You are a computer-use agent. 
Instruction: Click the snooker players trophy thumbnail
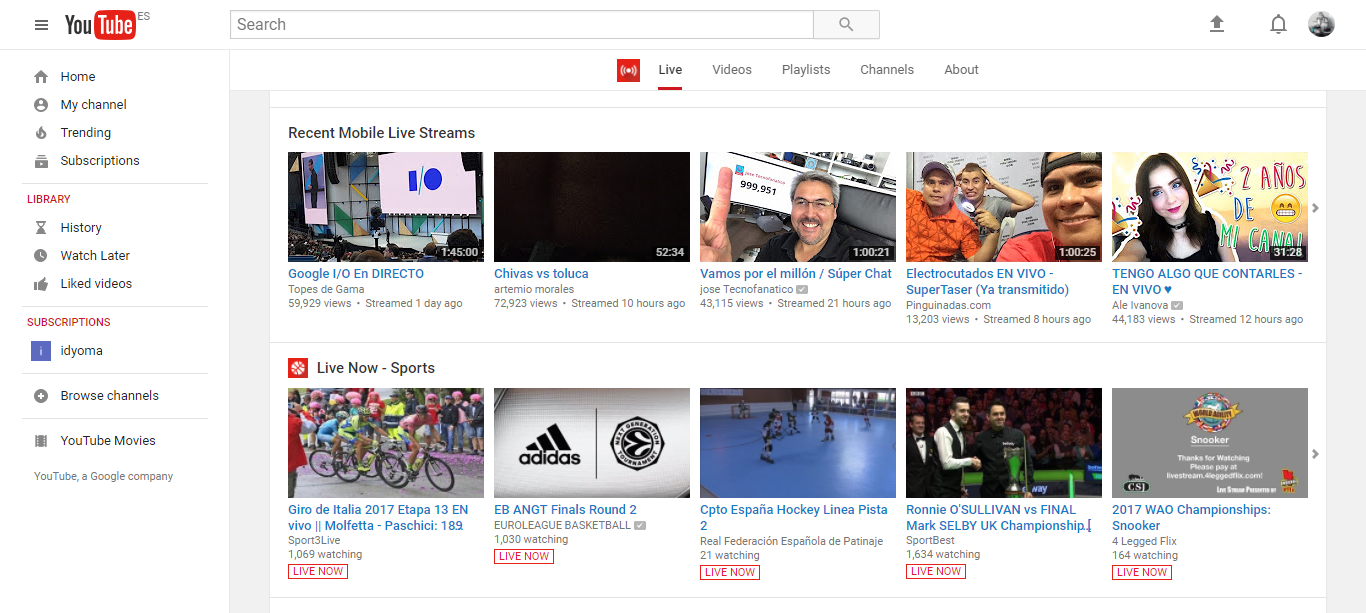click(x=1004, y=443)
